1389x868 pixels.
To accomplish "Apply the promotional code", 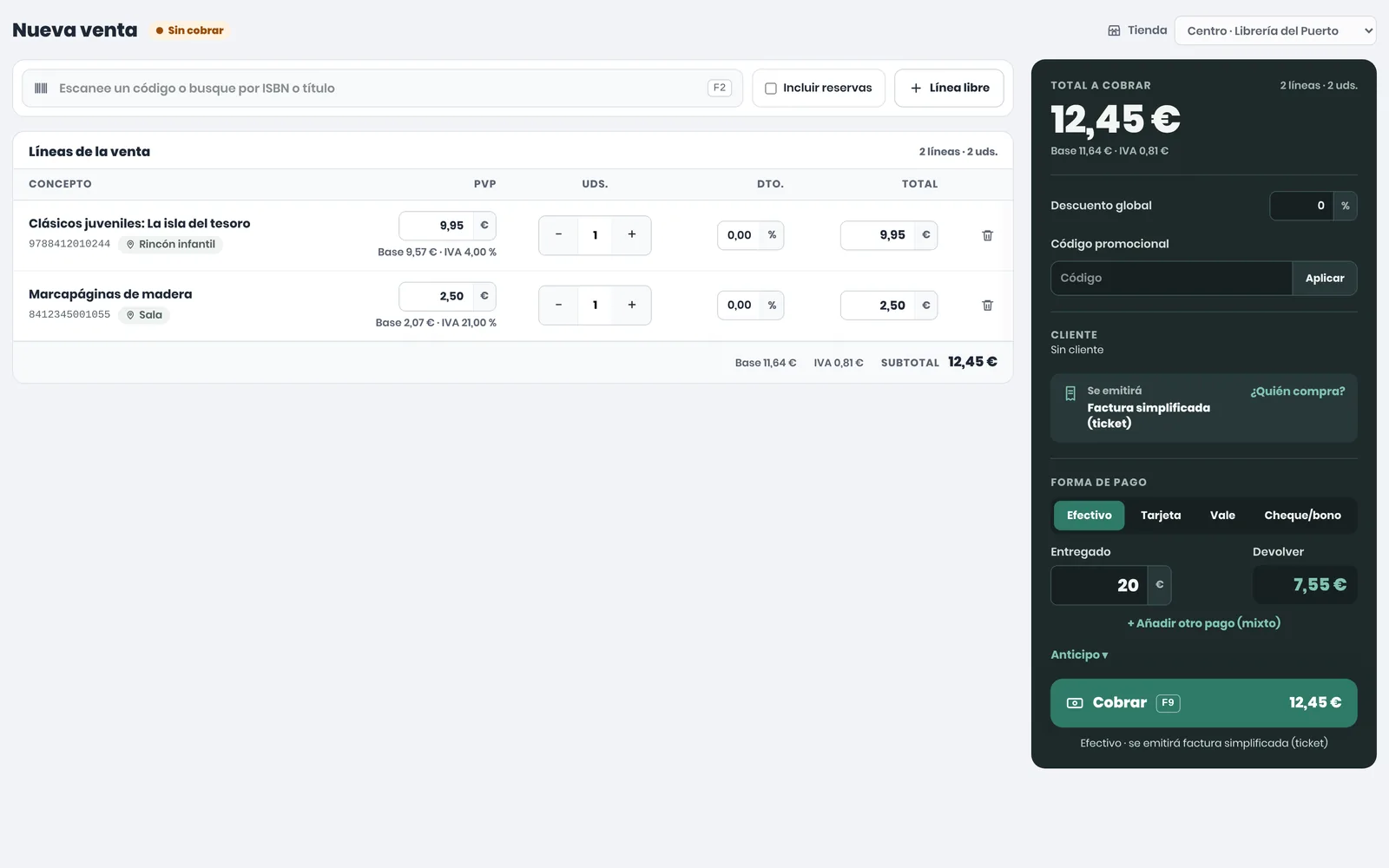I will (1324, 279).
